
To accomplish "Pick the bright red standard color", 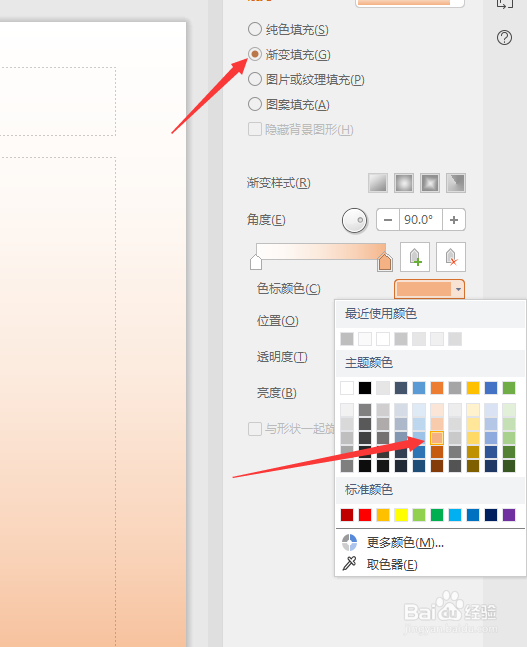I will (365, 515).
